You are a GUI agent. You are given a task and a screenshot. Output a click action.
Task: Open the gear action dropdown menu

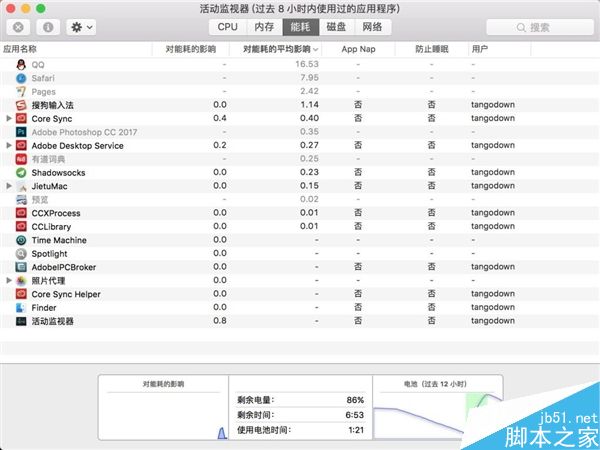click(81, 27)
